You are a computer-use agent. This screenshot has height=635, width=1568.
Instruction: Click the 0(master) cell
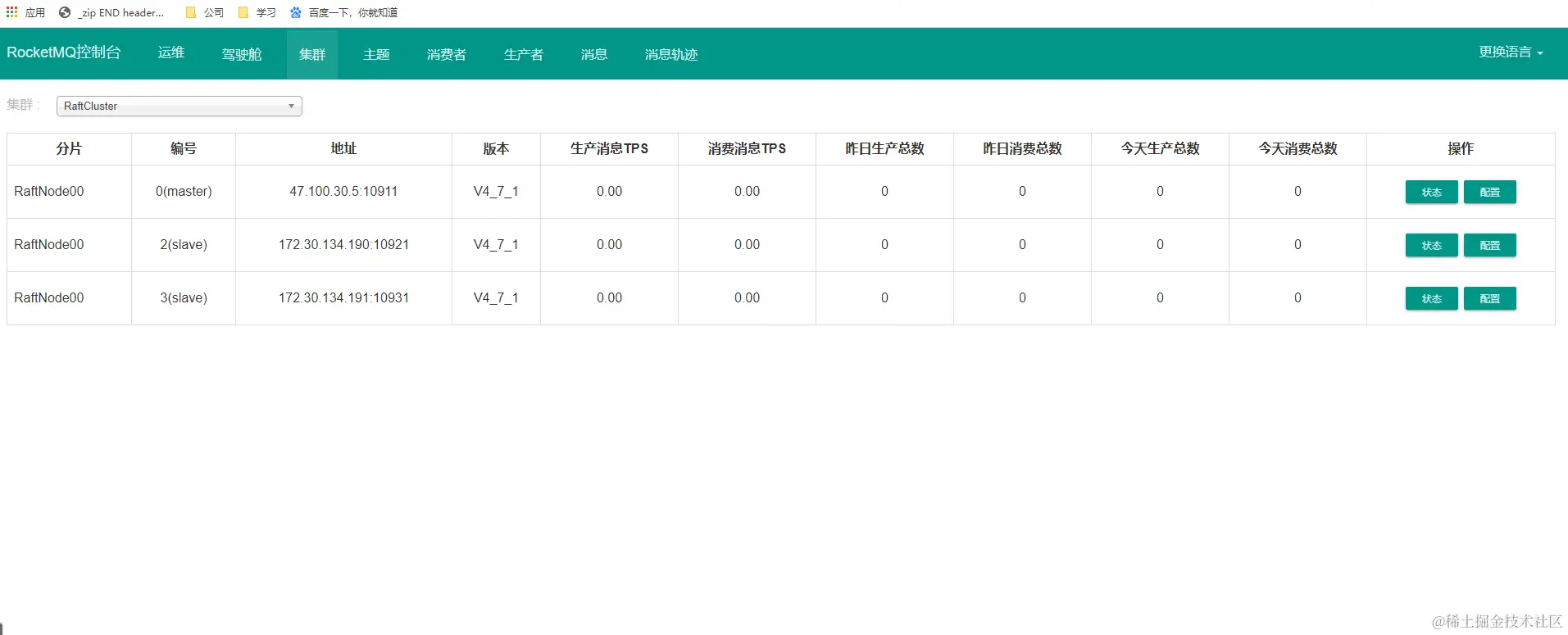pos(184,191)
